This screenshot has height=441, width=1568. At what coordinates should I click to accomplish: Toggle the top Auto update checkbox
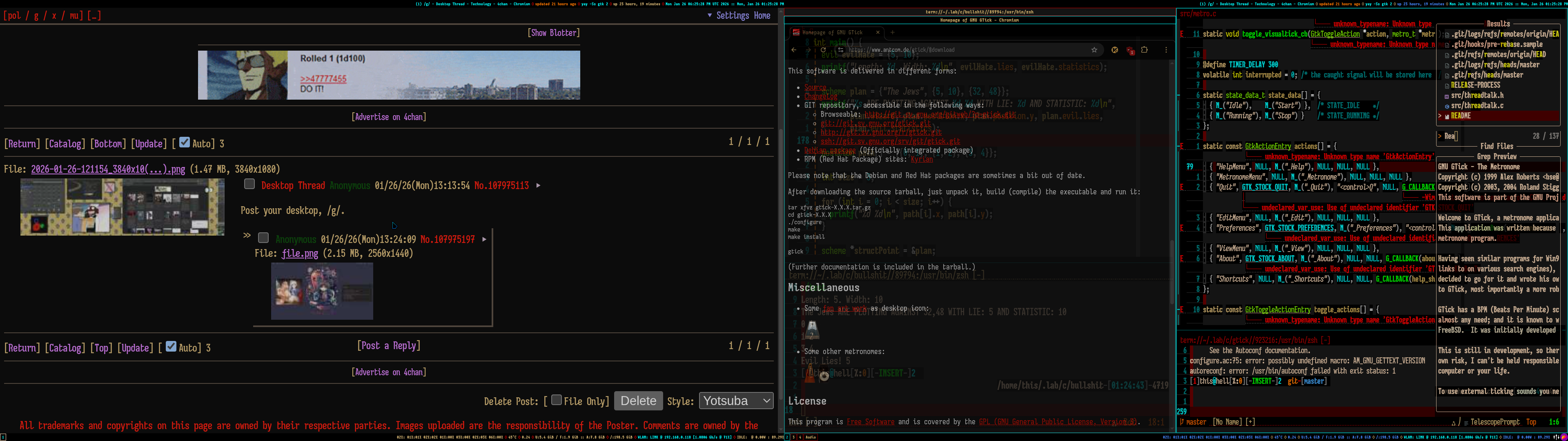(x=185, y=143)
